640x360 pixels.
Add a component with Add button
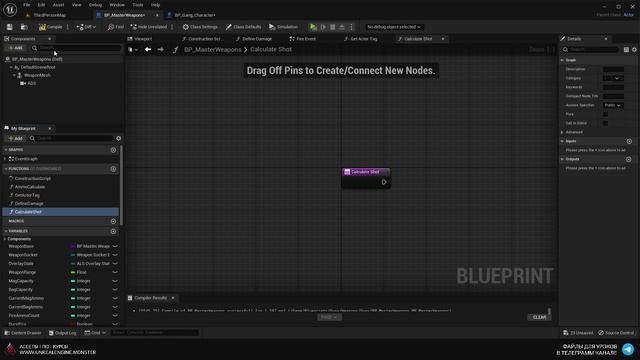[16, 48]
